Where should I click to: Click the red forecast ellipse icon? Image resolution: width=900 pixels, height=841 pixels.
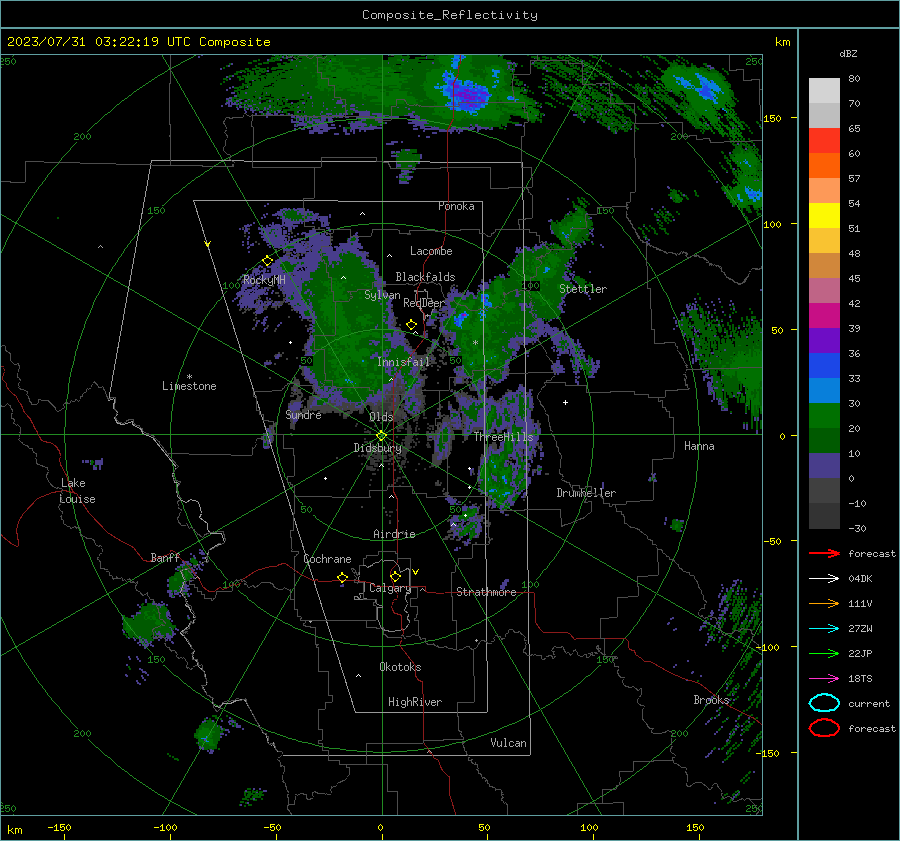point(824,728)
